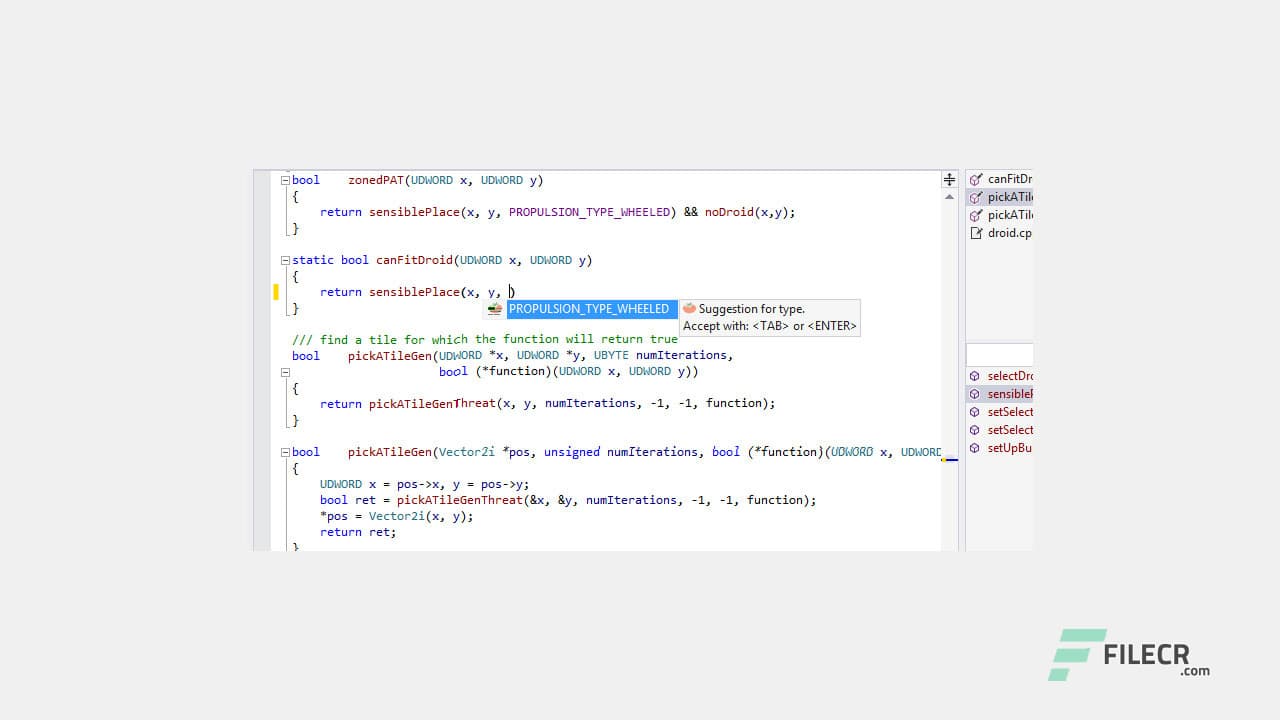Click the cube icon next to sensibleP item
Screen dimensions: 1280x720
click(x=975, y=393)
